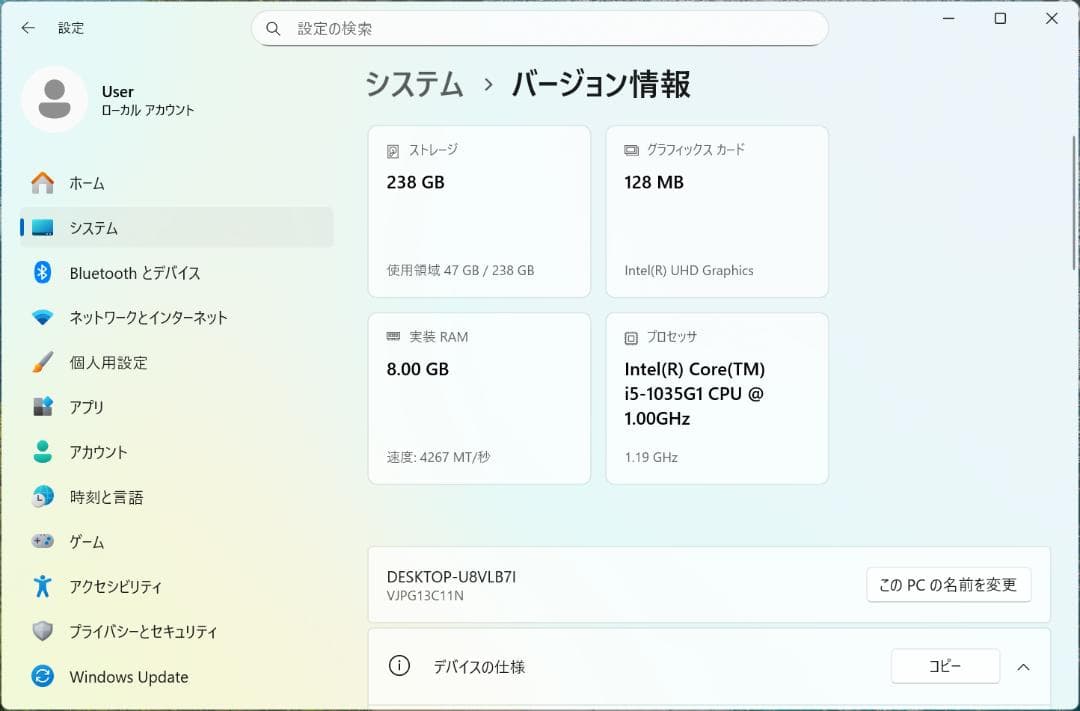Open the アプリ settings category
Screen dimensions: 1080x711
point(90,407)
